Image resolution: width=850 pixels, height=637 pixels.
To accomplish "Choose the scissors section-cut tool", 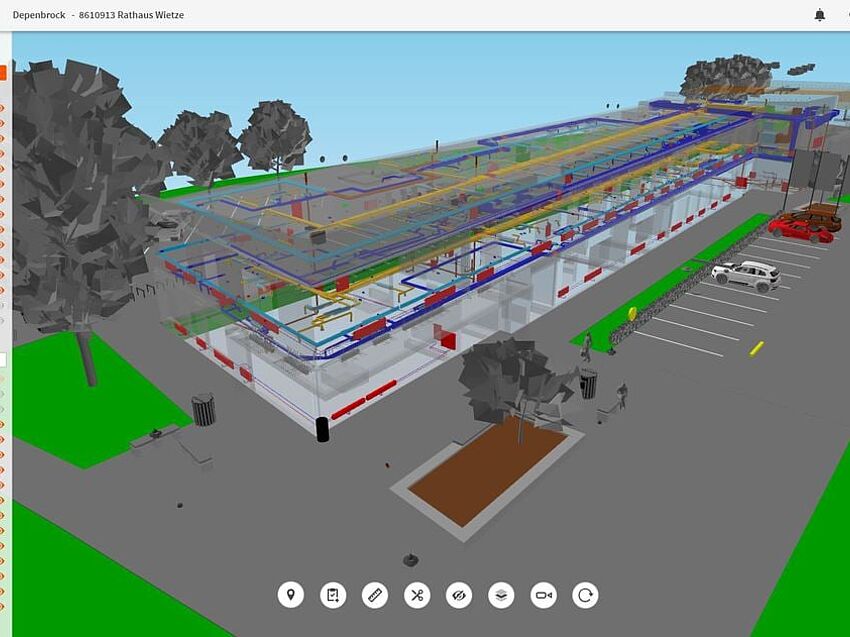I will click(x=417, y=595).
